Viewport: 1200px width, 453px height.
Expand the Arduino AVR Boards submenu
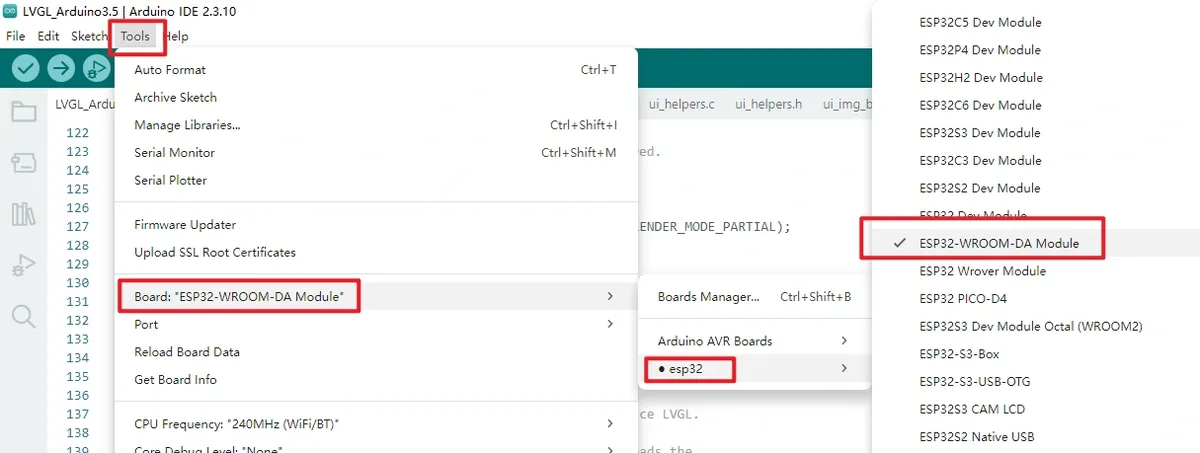755,341
